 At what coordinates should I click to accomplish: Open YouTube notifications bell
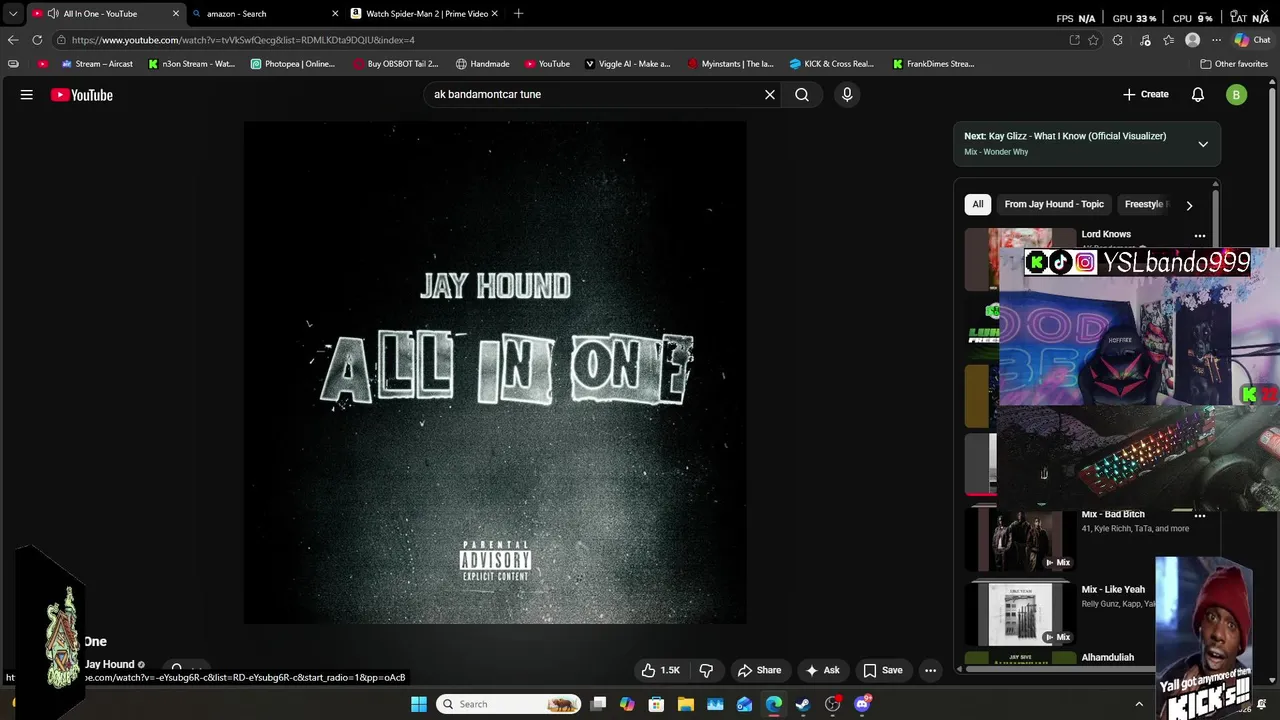point(1198,95)
